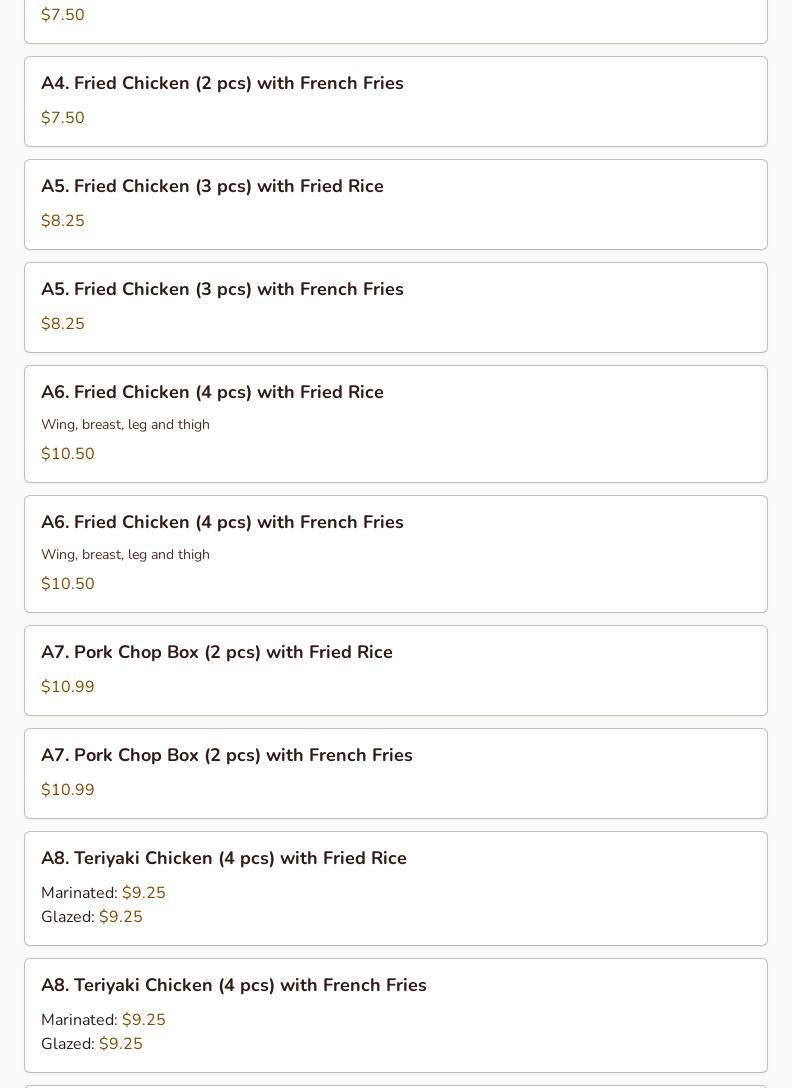Open A7 Pork Chop Box with Fried Rice
This screenshot has width=792, height=1088.
click(217, 652)
